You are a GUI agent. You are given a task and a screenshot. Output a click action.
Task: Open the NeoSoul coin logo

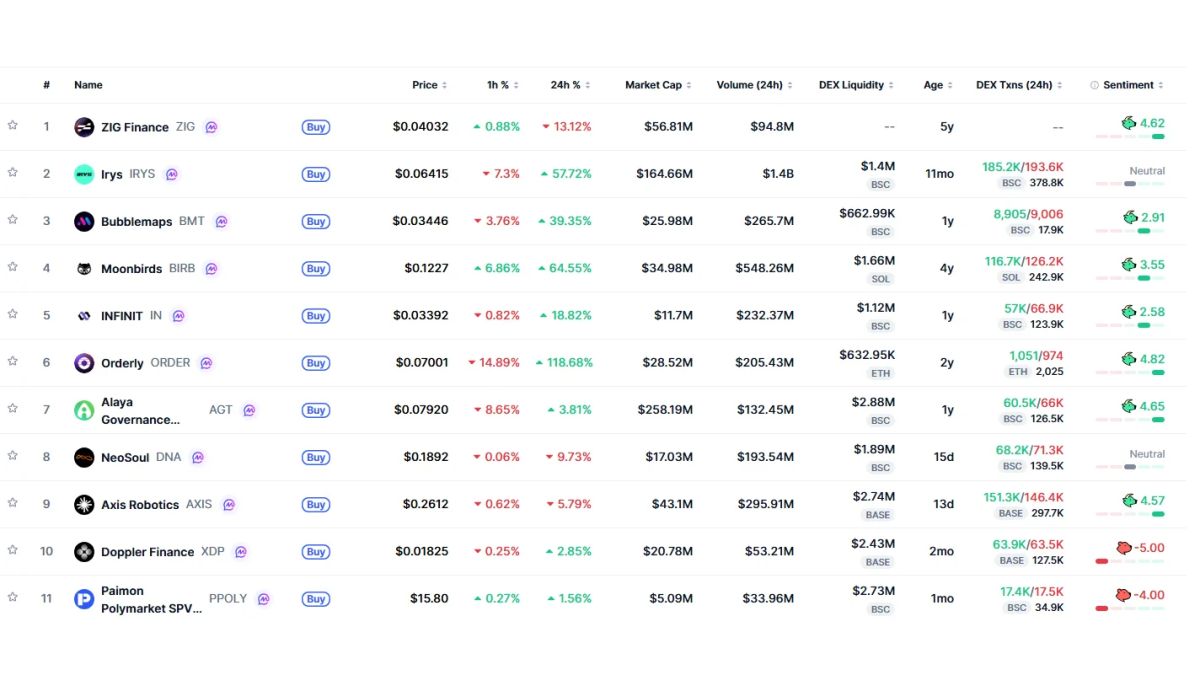click(84, 457)
